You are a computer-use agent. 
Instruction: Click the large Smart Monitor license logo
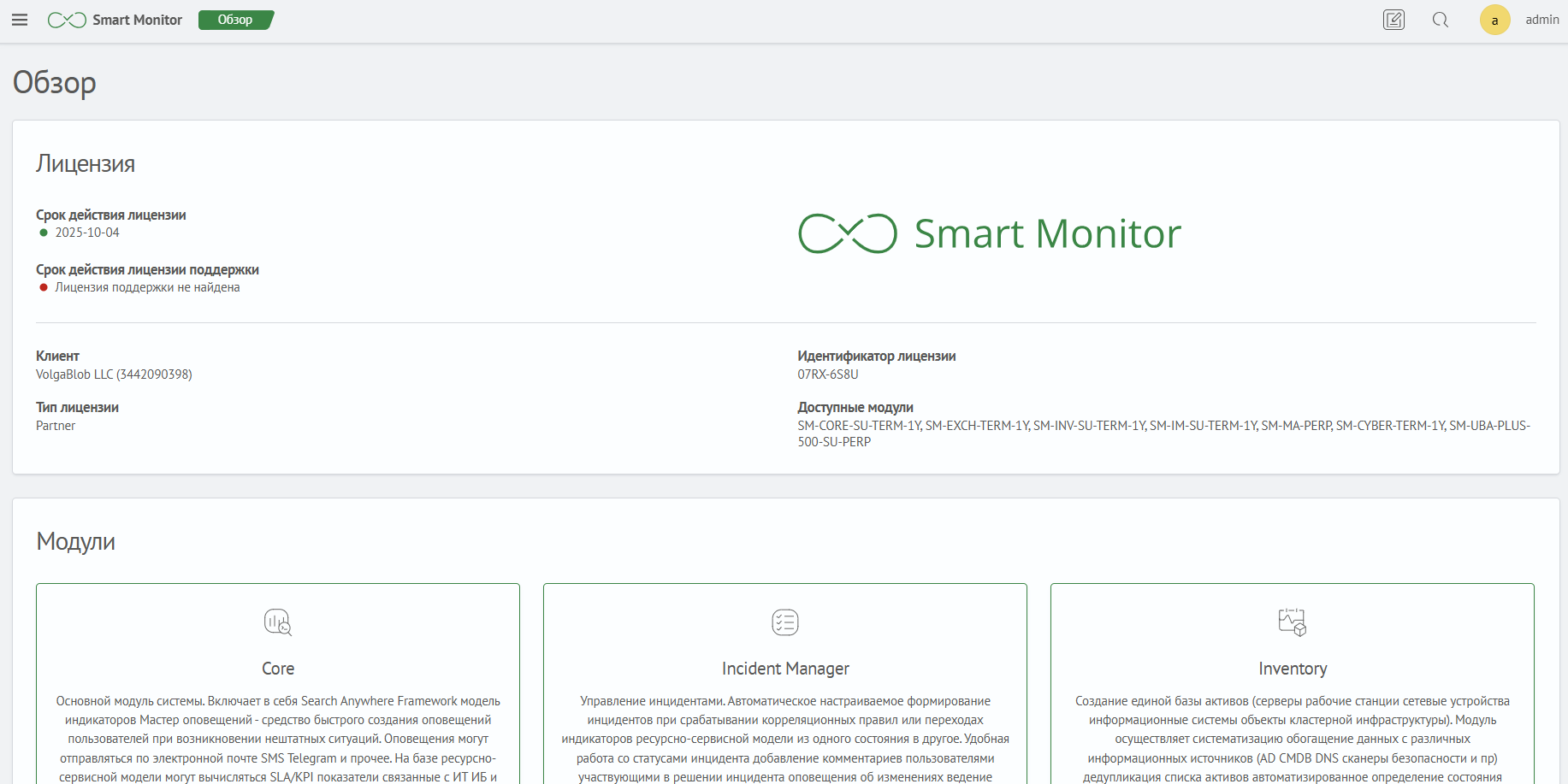pyautogui.click(x=990, y=233)
